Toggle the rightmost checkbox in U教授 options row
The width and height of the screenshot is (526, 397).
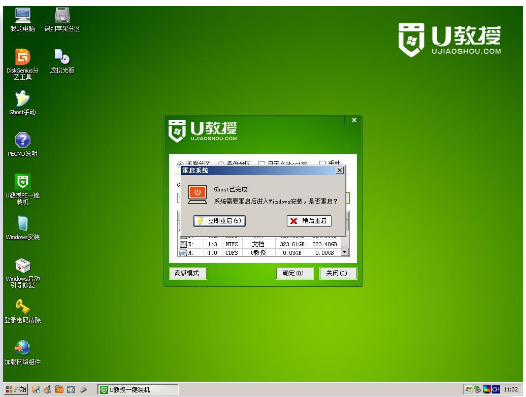(x=322, y=163)
